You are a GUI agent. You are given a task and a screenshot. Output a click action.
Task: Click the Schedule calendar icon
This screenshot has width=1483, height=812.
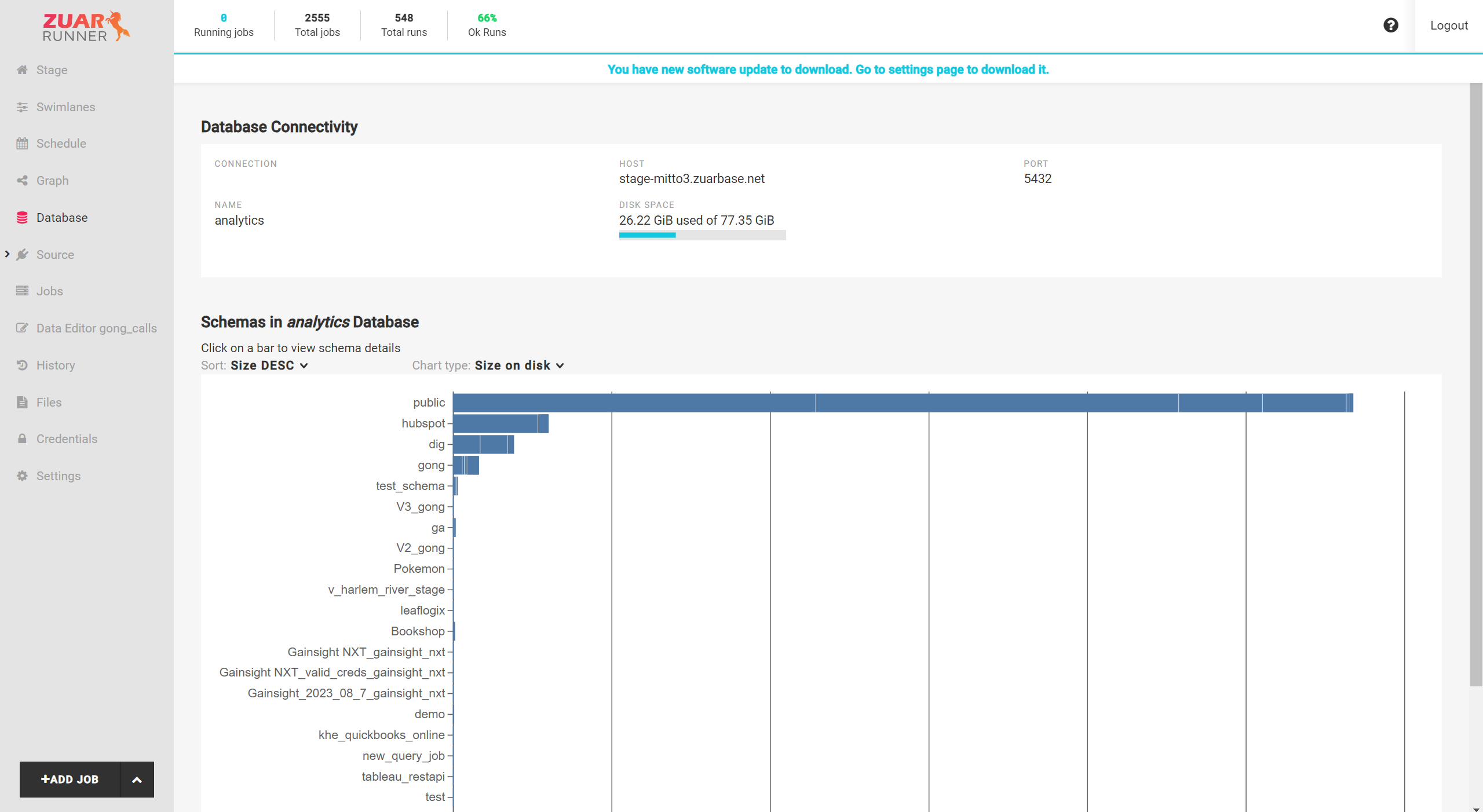pyautogui.click(x=22, y=144)
